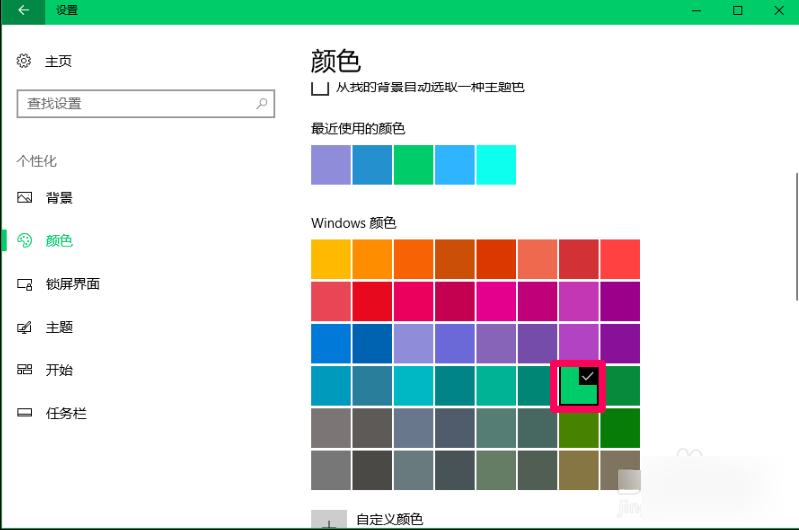This screenshot has height=530, width=799.
Task: Toggle 从我的背景自动选取一种主题色 checkbox
Action: (319, 88)
